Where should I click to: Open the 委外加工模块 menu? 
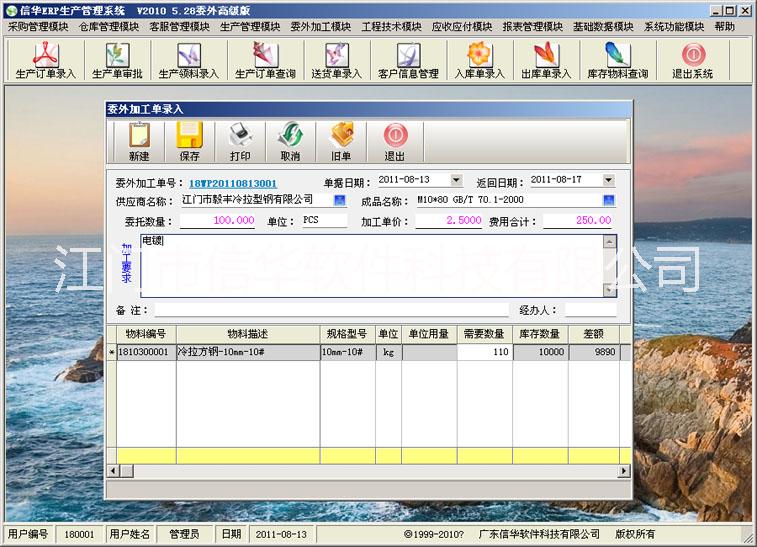click(x=321, y=27)
